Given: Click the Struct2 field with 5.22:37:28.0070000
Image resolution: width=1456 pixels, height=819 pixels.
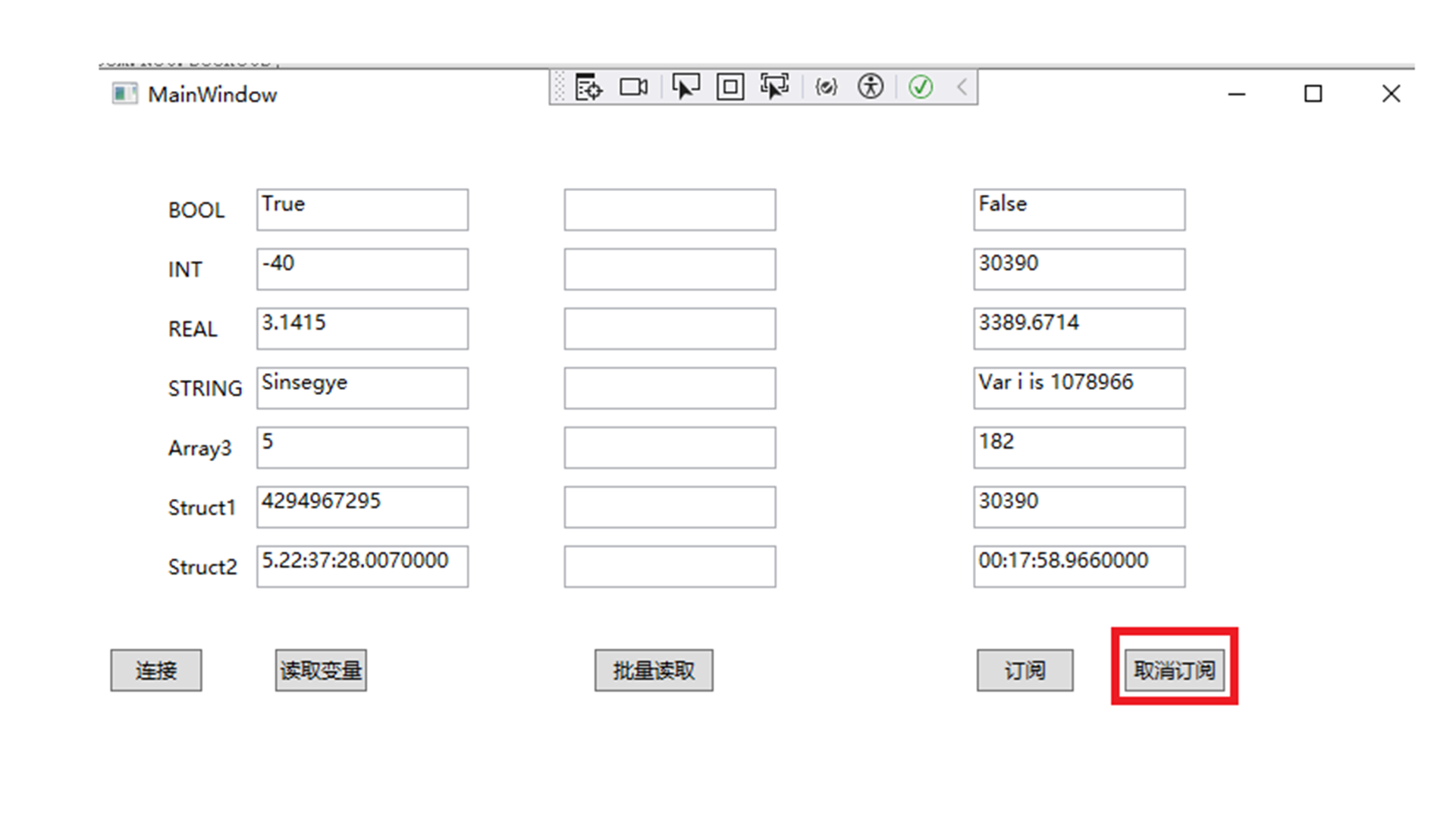Looking at the screenshot, I should pyautogui.click(x=362, y=566).
